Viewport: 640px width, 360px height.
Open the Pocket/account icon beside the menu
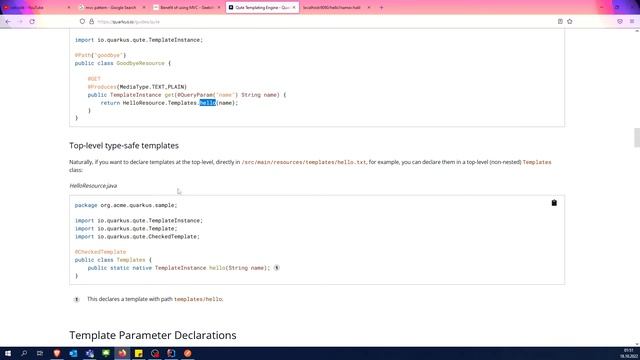(x=620, y=22)
